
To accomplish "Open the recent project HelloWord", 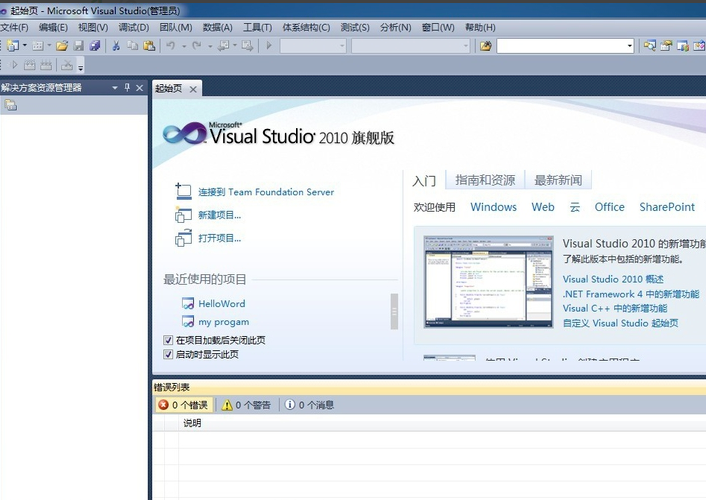I will click(x=221, y=304).
